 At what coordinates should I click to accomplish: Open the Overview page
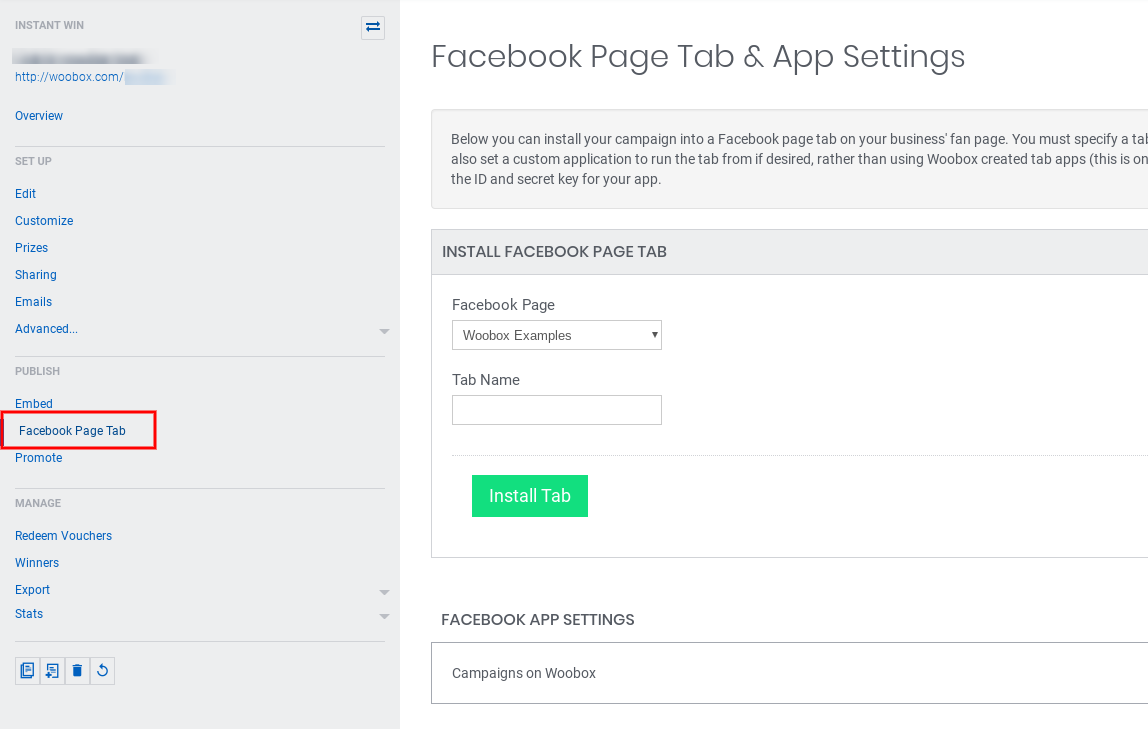38,115
